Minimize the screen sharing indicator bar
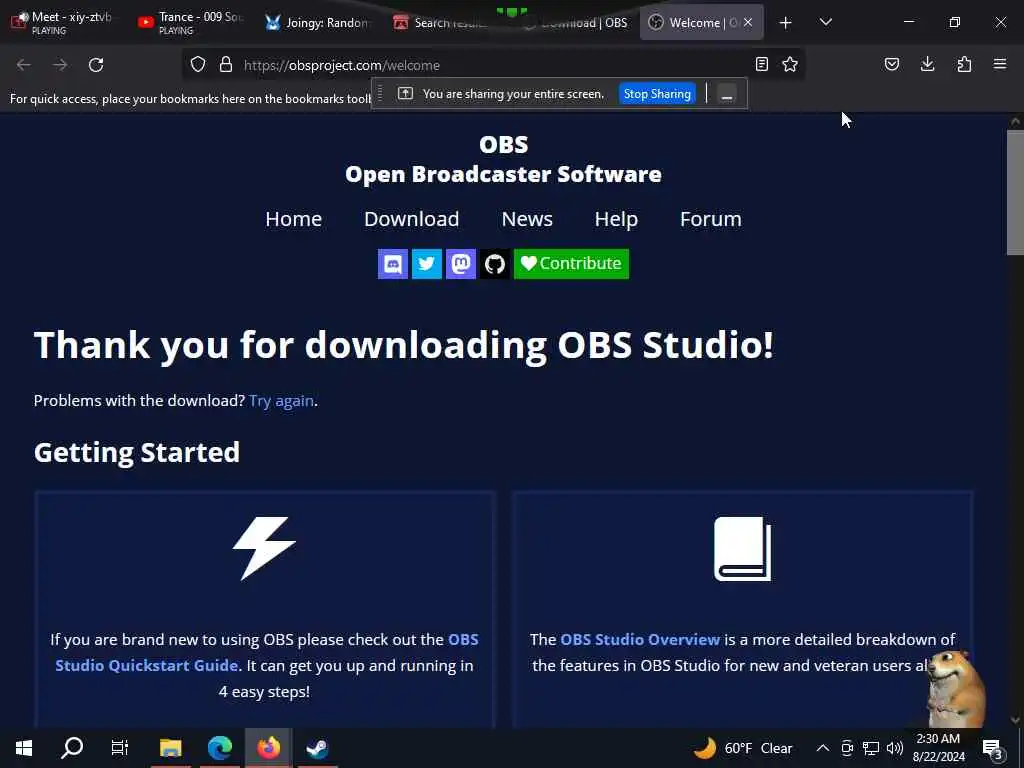Viewport: 1024px width, 768px height. (x=727, y=94)
